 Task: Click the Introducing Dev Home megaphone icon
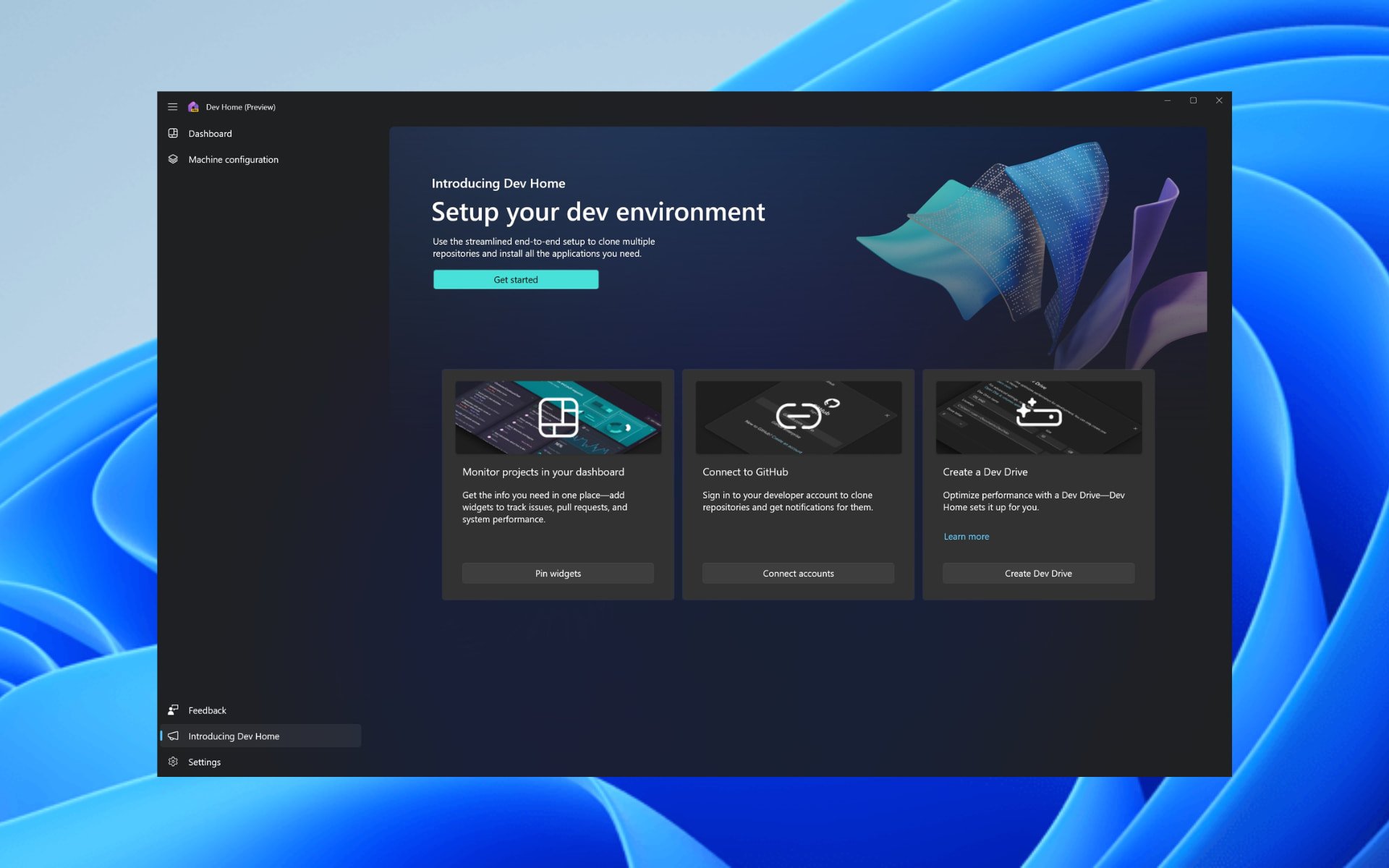(x=173, y=736)
